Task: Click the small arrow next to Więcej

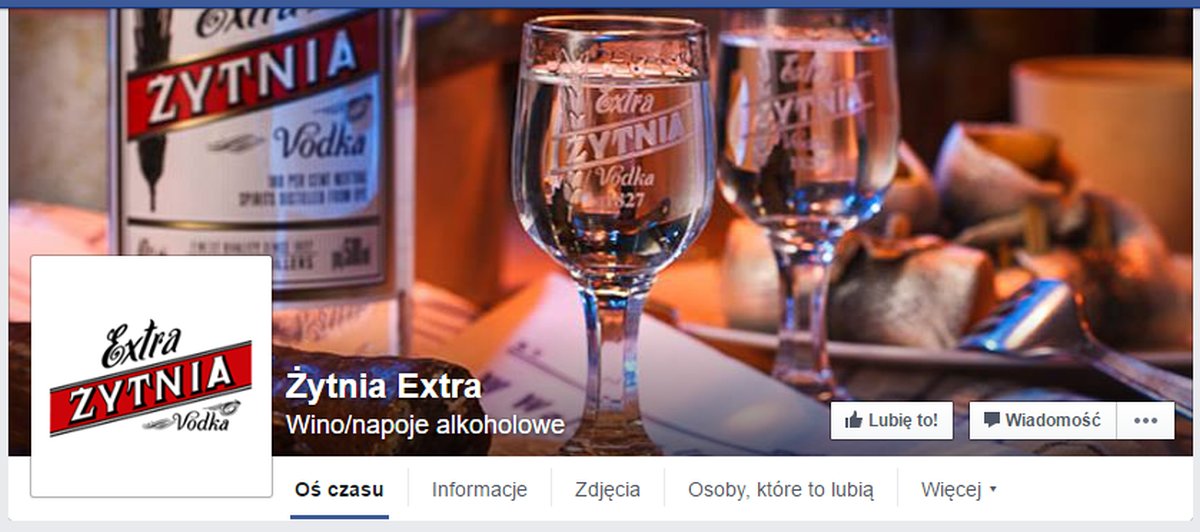Action: pos(992,490)
